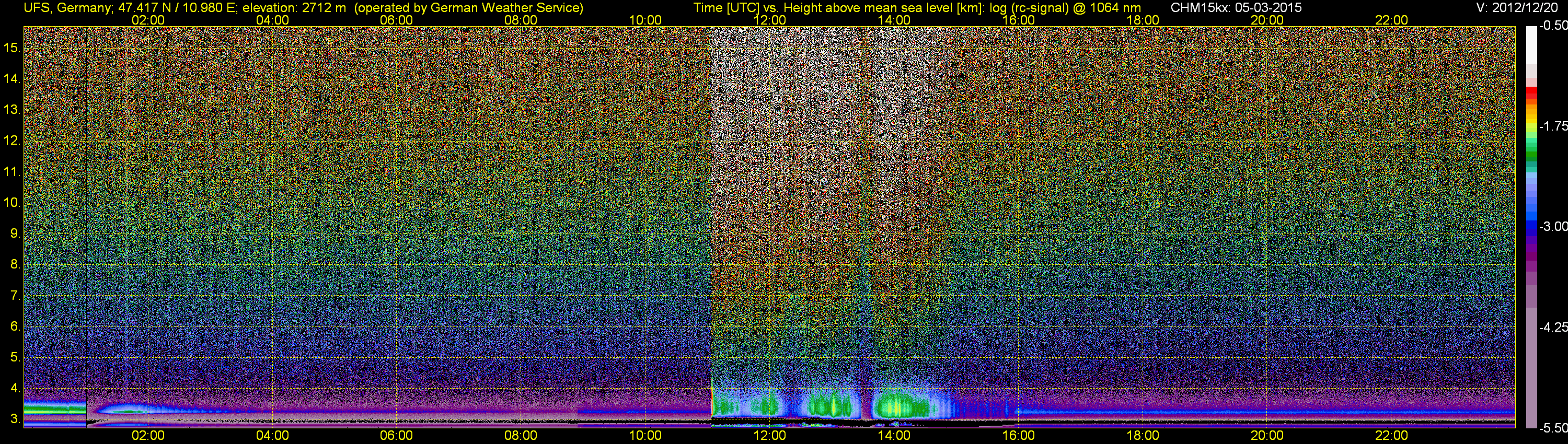Click the 10:00 label on the lower time axis
This screenshot has width=1568, height=444.
pos(645,436)
